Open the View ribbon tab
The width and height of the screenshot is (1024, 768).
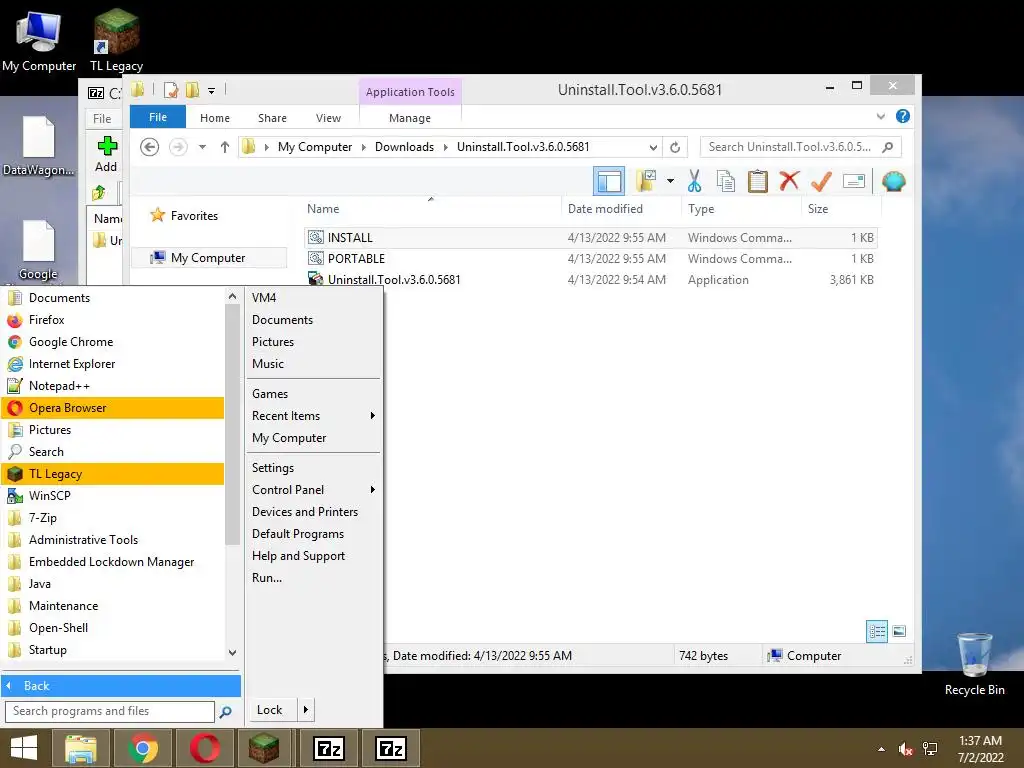328,118
